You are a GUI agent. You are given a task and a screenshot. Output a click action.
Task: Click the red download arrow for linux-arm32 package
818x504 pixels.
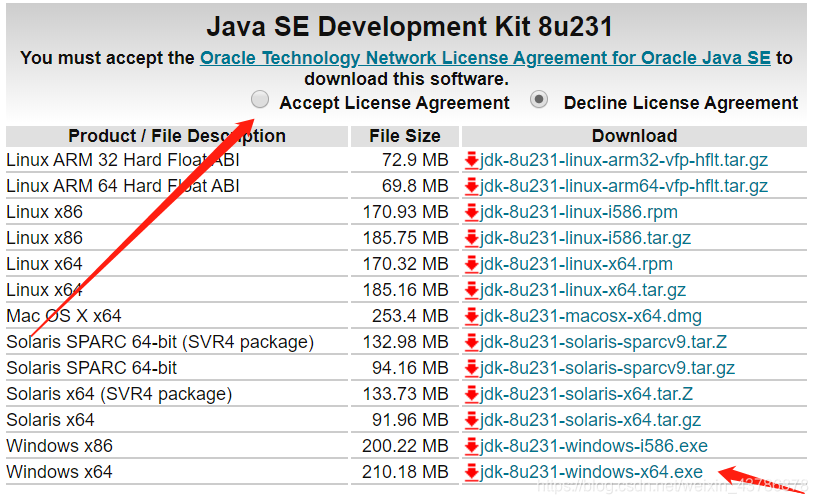(x=472, y=160)
